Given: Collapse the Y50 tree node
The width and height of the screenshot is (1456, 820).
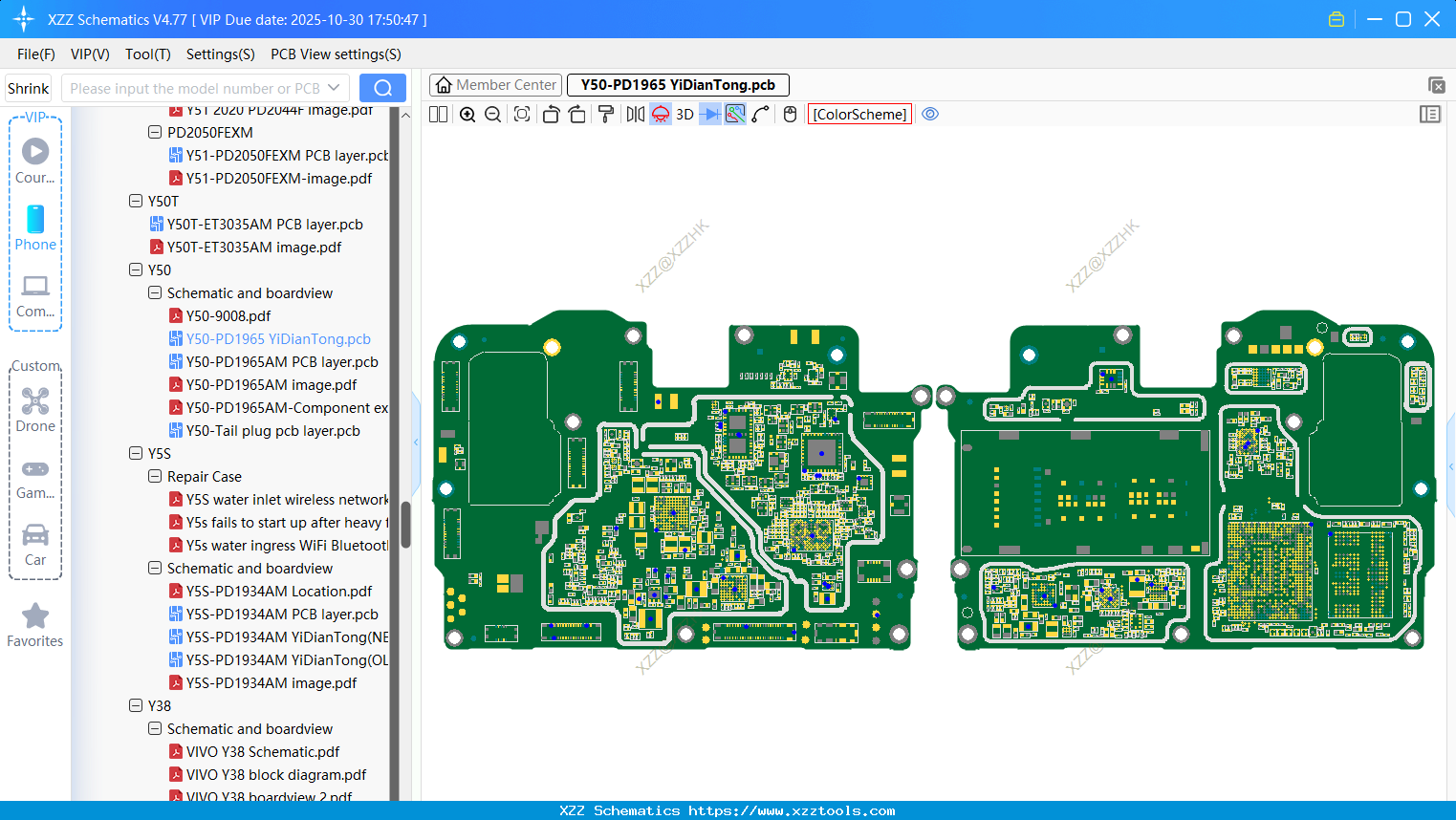Looking at the screenshot, I should (136, 270).
